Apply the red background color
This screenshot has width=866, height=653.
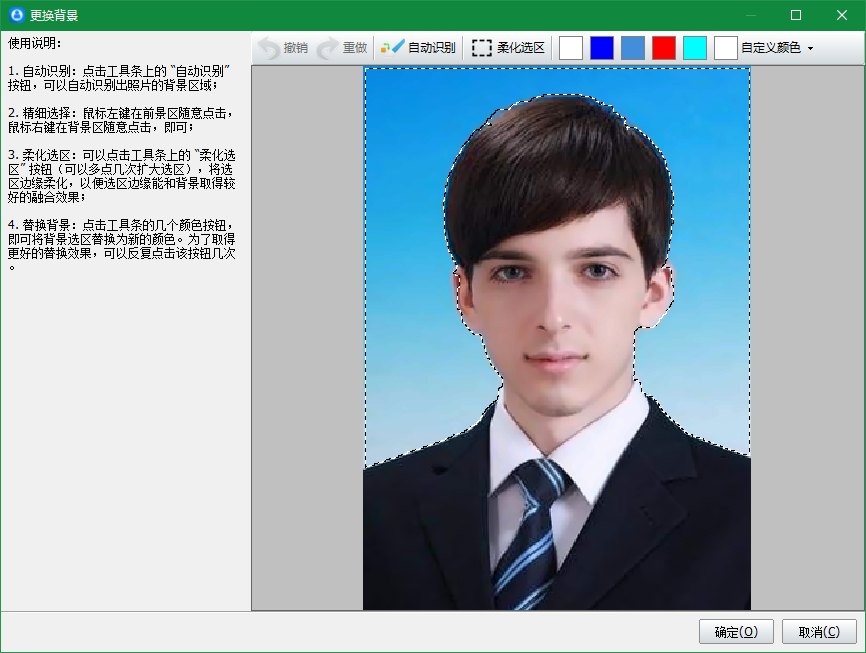click(664, 46)
